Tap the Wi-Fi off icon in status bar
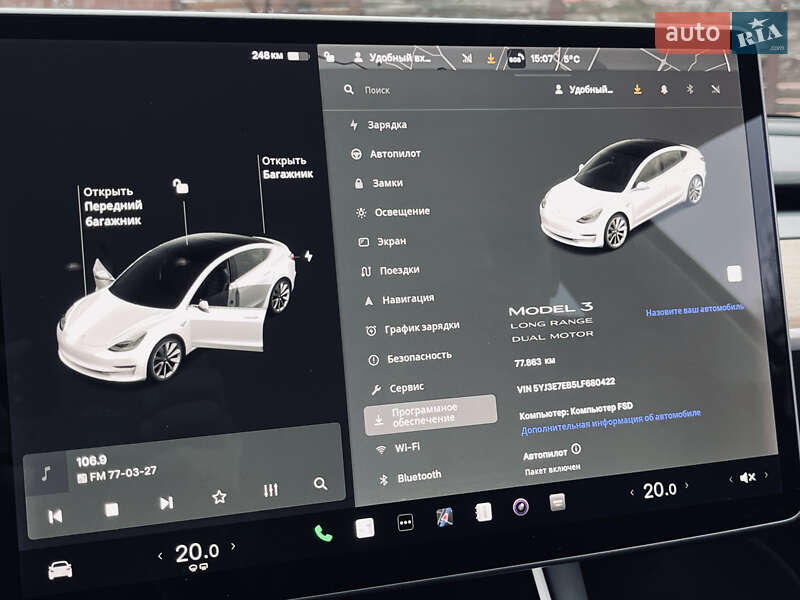The height and width of the screenshot is (600, 800). [x=467, y=59]
